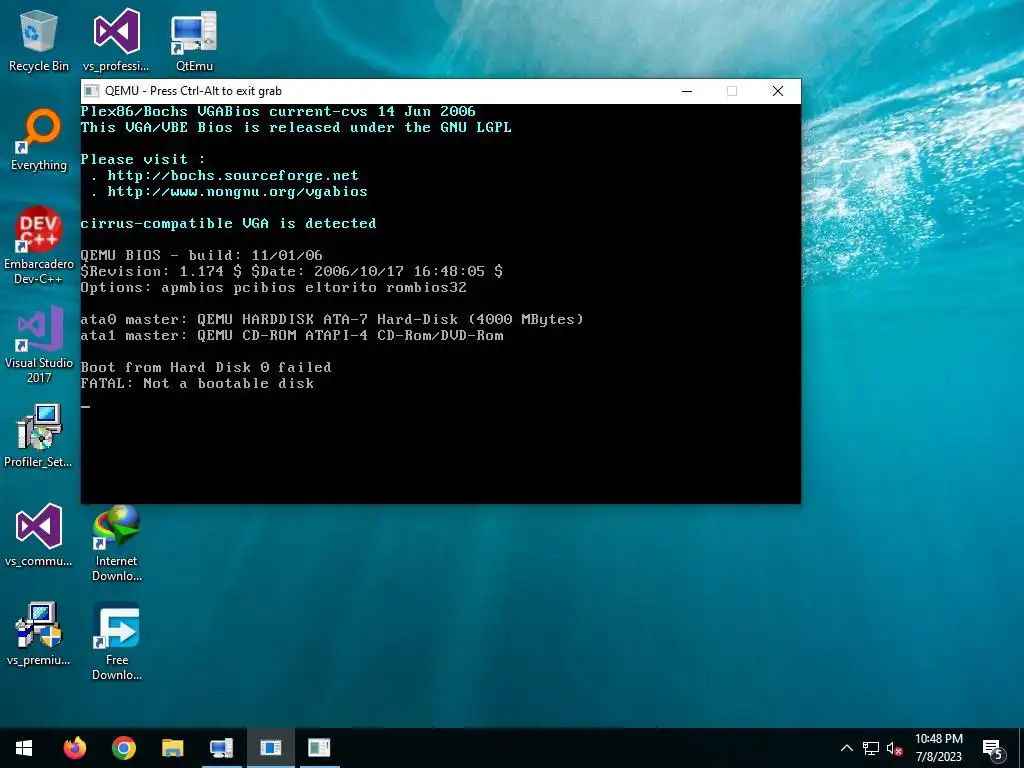Click the active QEMU window taskbar button
Viewport: 1024px width, 768px height.
point(270,748)
